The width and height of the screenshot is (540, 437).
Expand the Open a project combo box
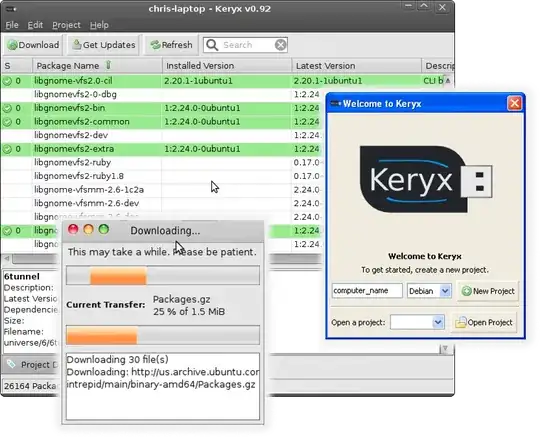click(x=417, y=323)
